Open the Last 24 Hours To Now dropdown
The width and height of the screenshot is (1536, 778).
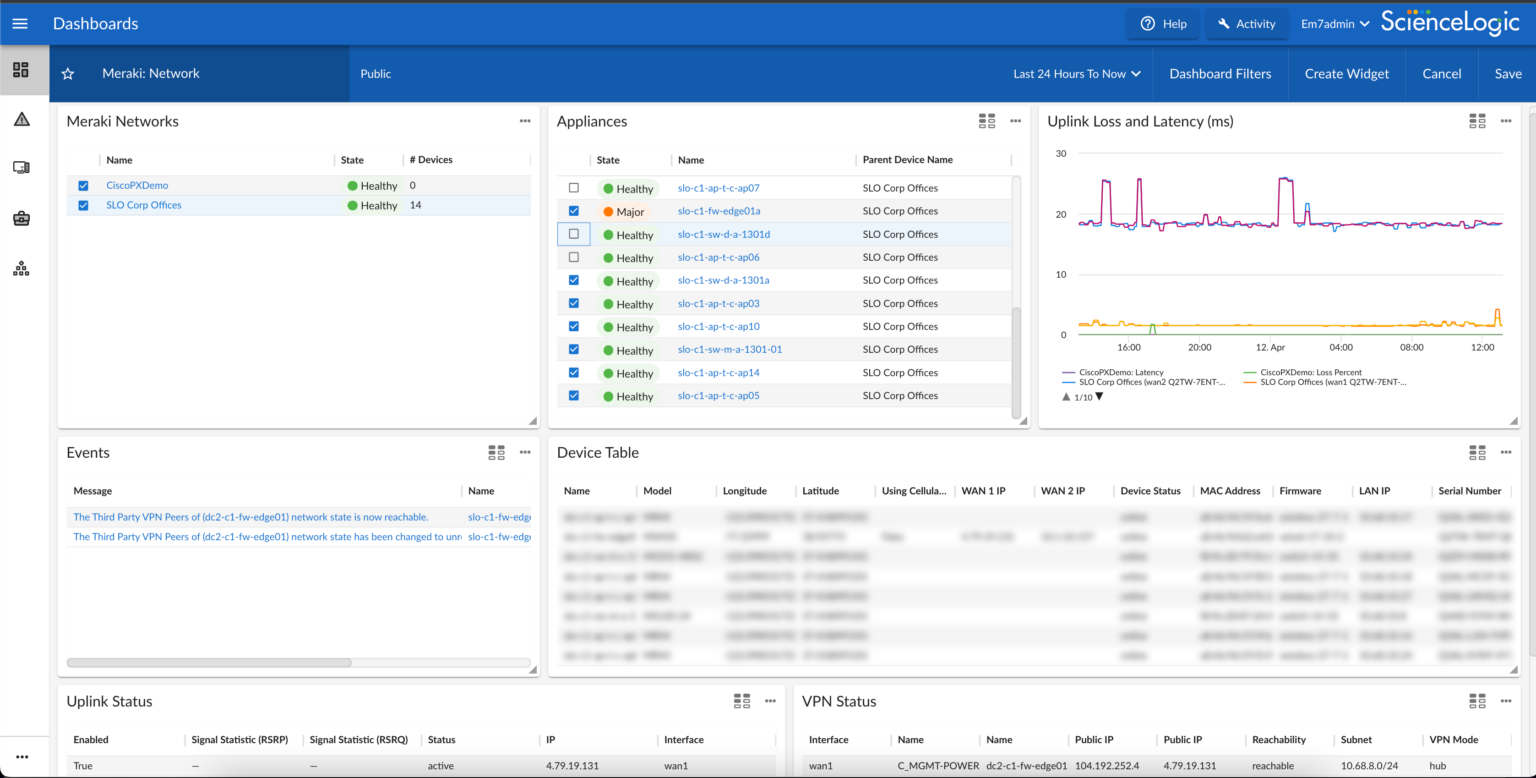(1076, 73)
